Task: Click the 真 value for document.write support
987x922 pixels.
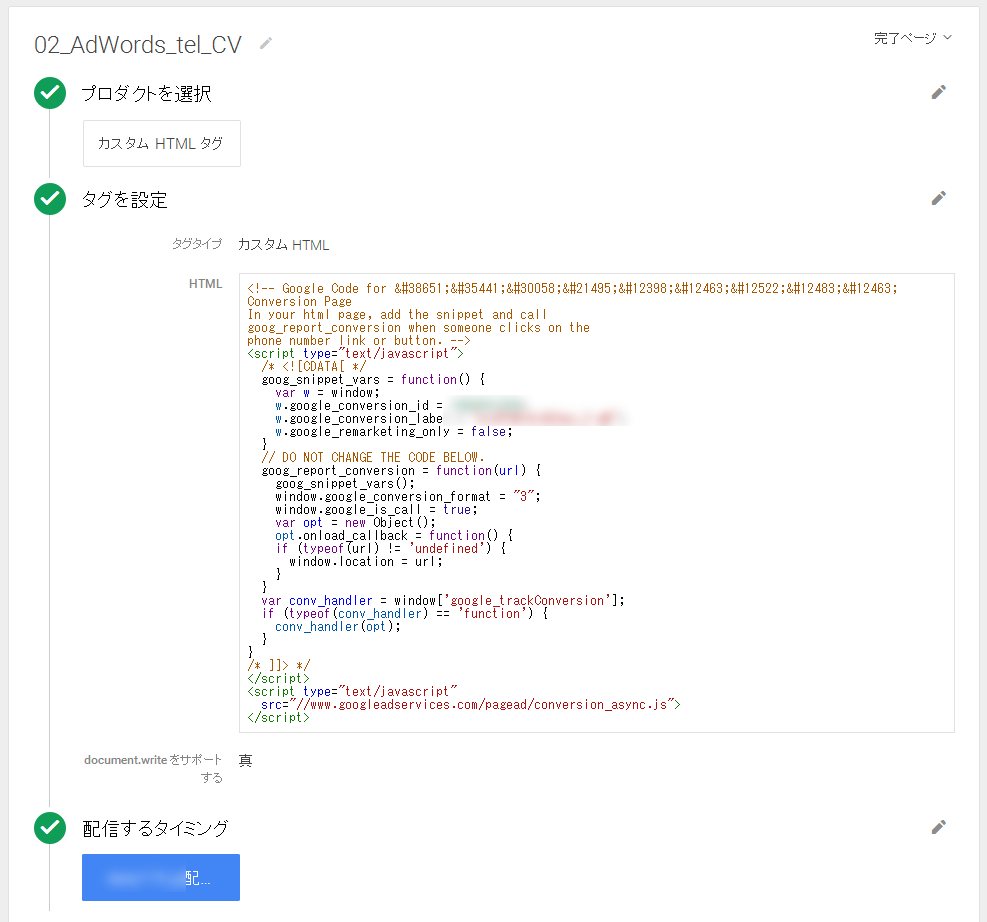Action: coord(245,761)
